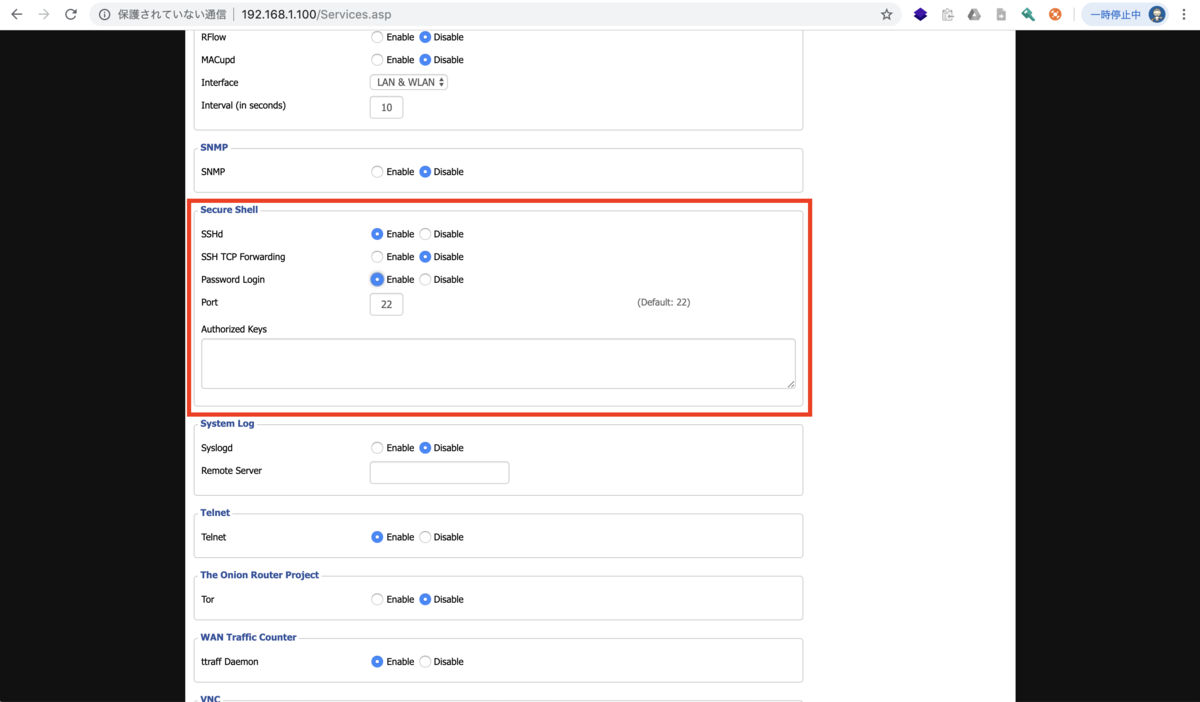This screenshot has height=702, width=1200.
Task: Select Enable for MACupd
Action: click(377, 60)
